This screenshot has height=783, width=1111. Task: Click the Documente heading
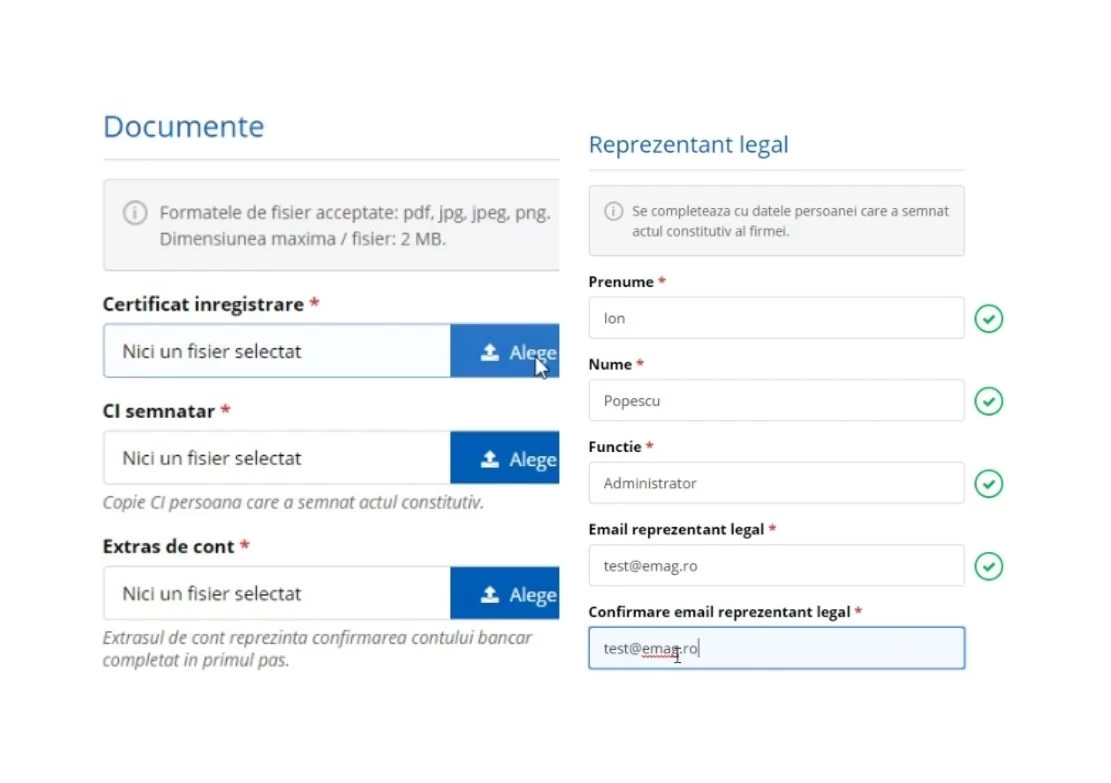184,127
